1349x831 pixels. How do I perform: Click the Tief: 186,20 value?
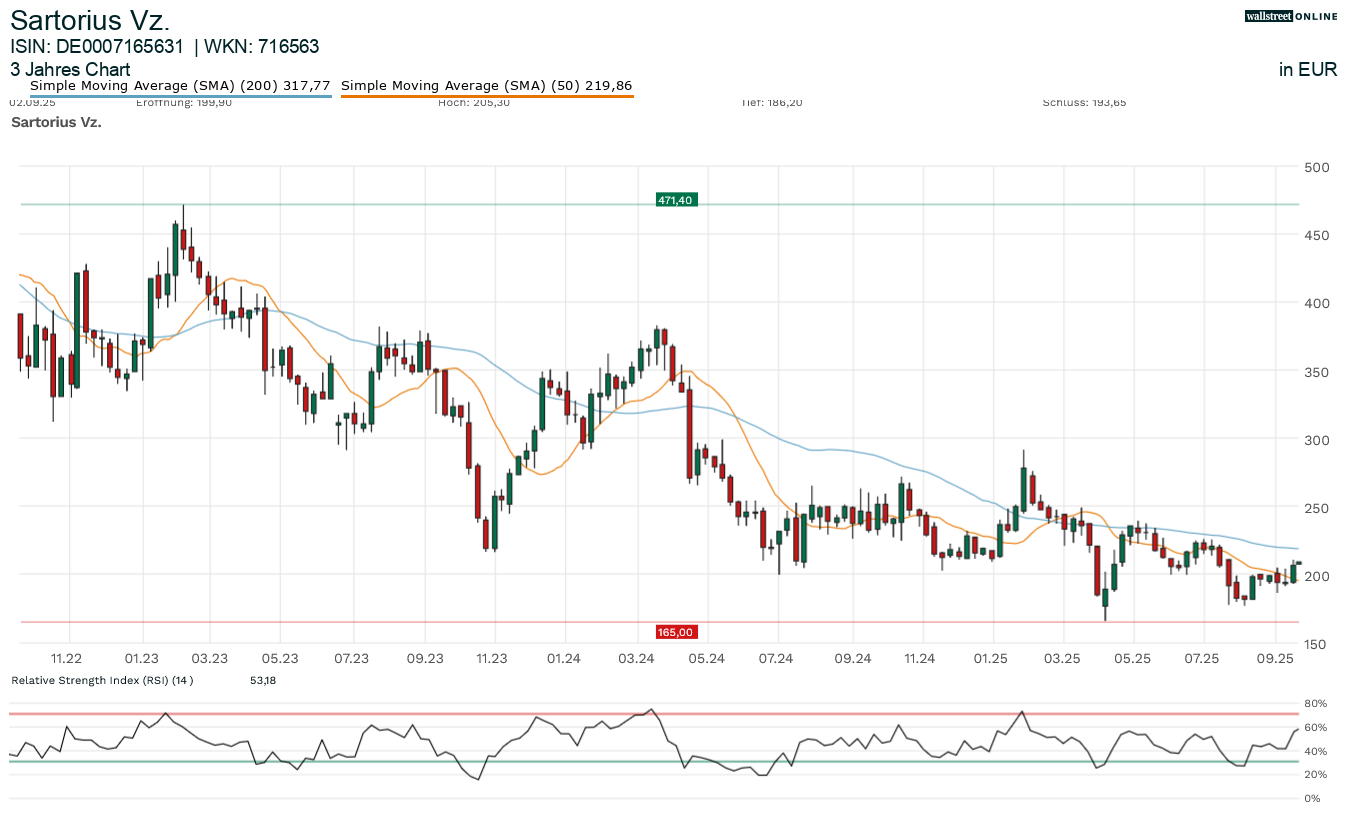click(773, 102)
